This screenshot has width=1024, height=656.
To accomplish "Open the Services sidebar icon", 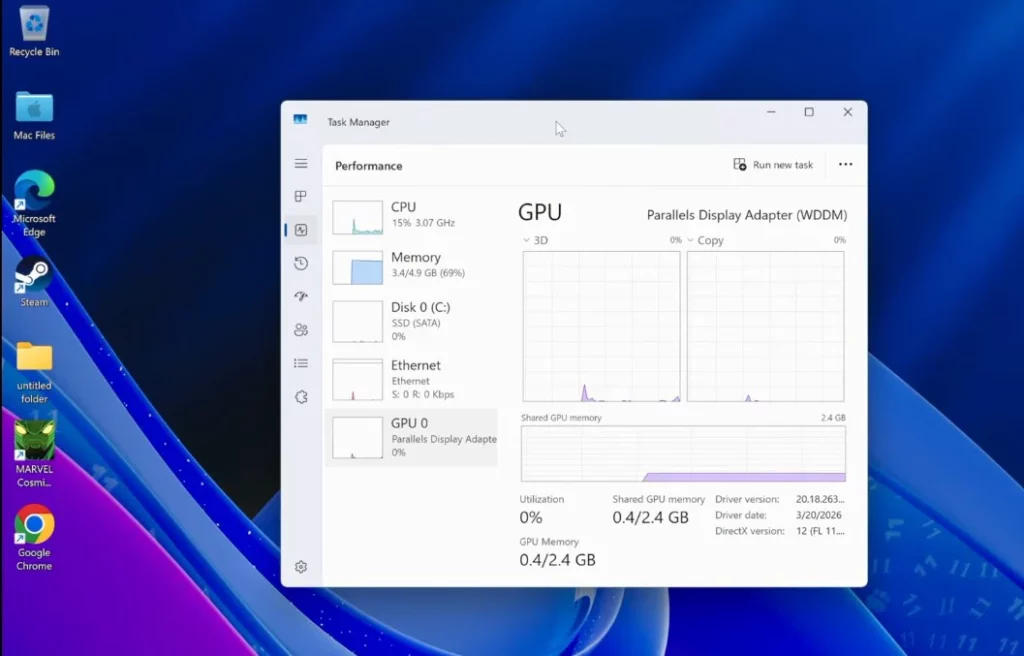I will 301,397.
